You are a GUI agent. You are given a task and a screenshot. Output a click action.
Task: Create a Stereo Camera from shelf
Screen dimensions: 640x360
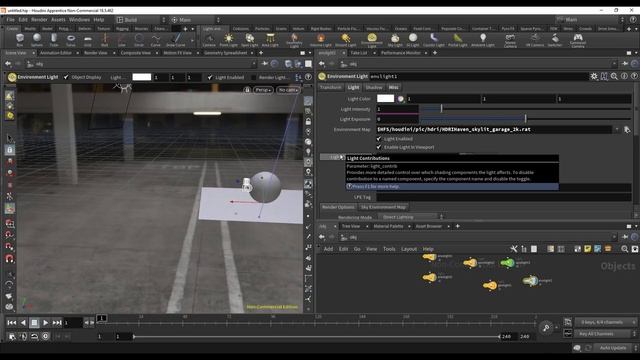[x=510, y=40]
